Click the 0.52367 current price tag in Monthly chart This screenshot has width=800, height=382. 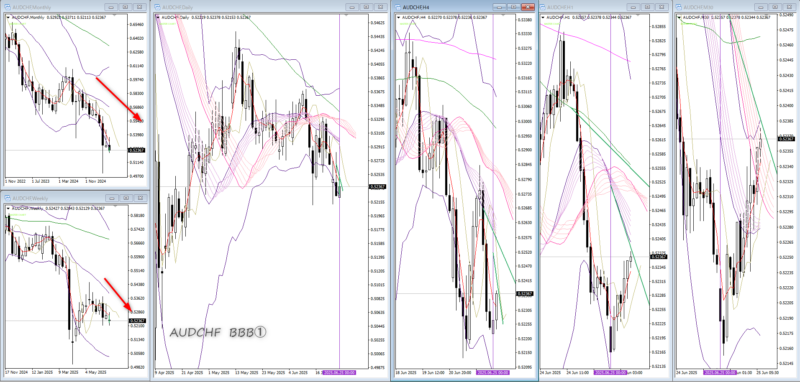click(137, 150)
